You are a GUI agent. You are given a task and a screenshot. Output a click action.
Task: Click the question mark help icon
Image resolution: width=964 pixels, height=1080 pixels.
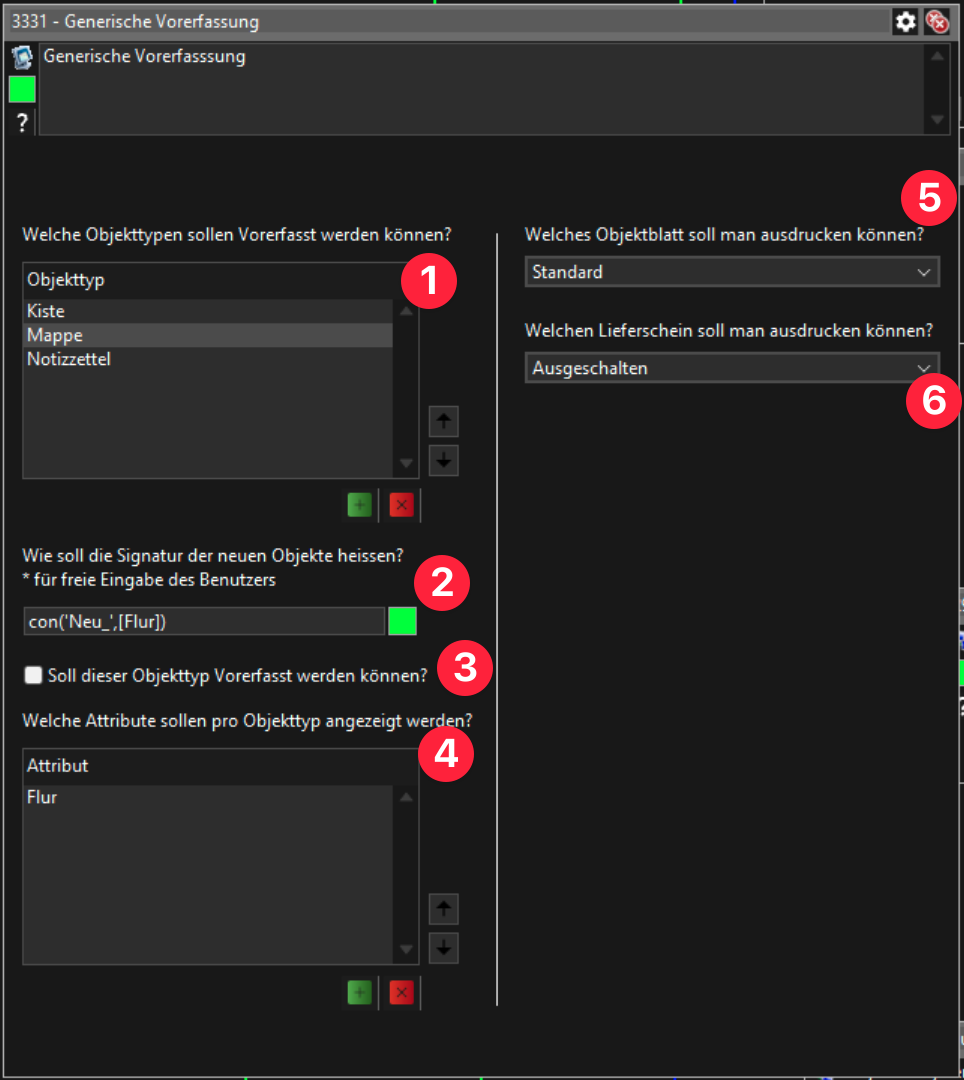point(22,124)
